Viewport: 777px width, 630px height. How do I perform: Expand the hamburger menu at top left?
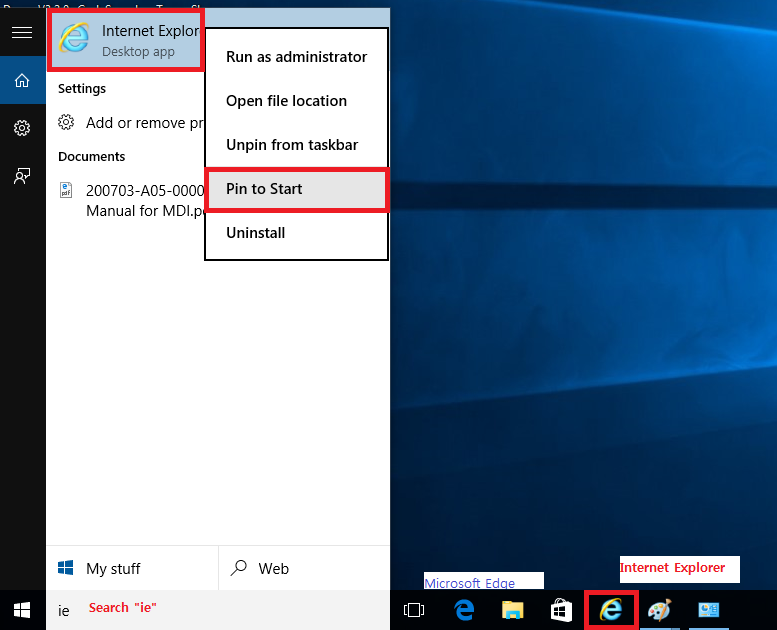pyautogui.click(x=22, y=33)
